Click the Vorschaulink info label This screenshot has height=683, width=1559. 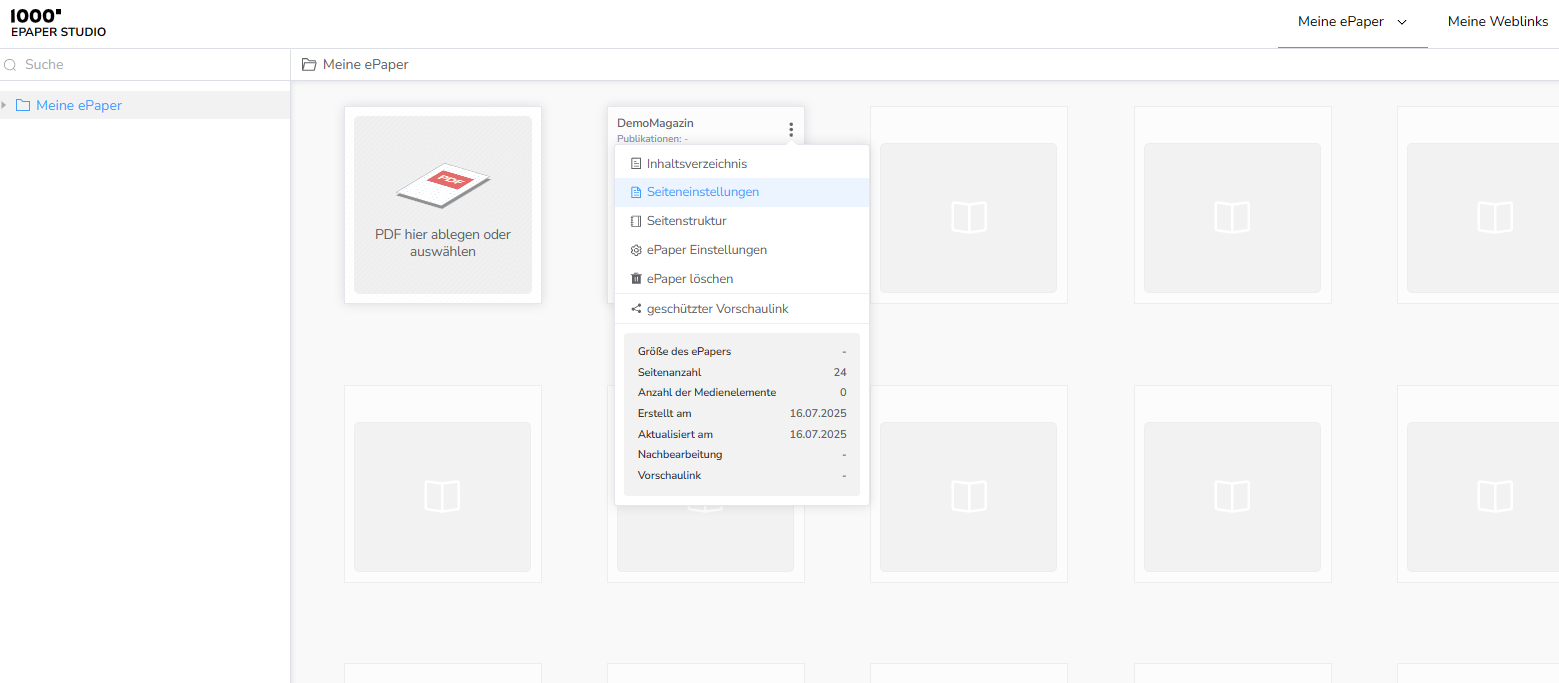[x=669, y=476]
